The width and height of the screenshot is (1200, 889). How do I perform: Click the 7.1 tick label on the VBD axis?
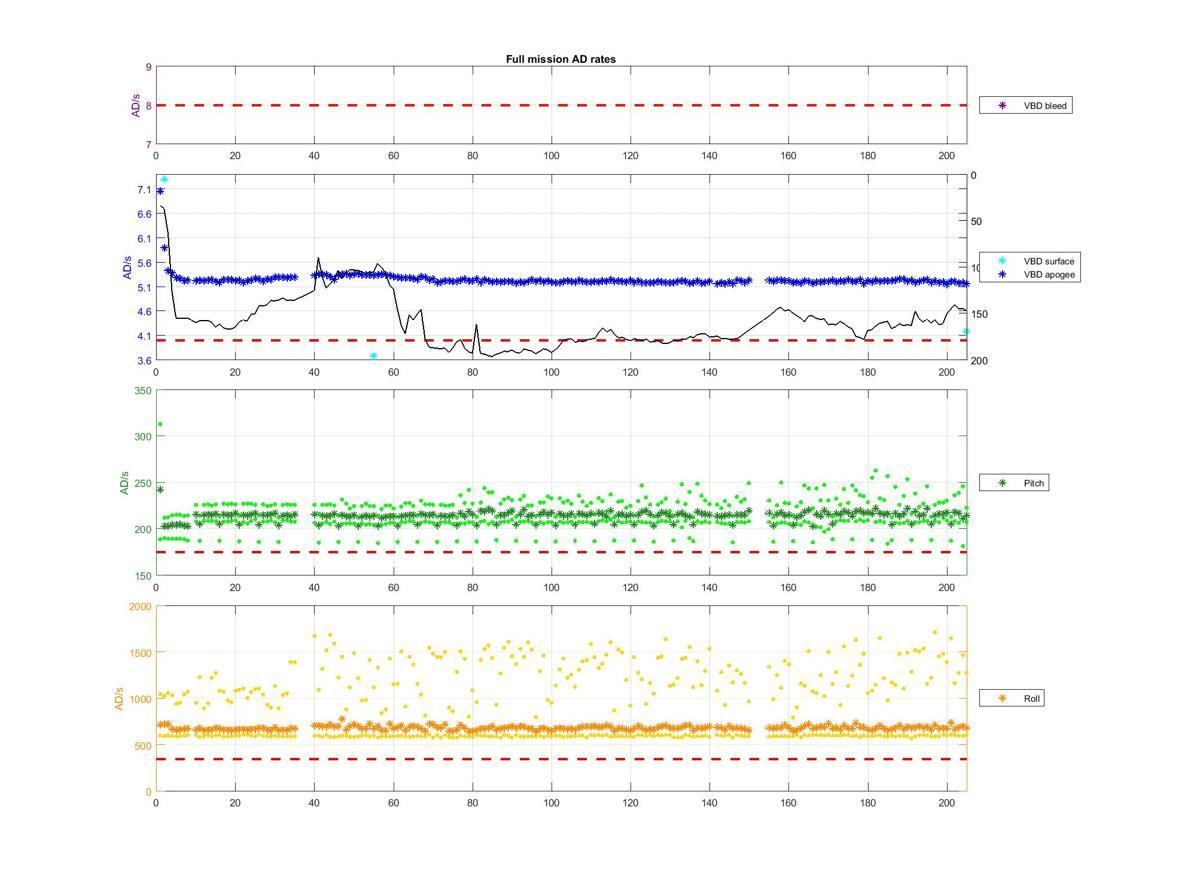145,190
